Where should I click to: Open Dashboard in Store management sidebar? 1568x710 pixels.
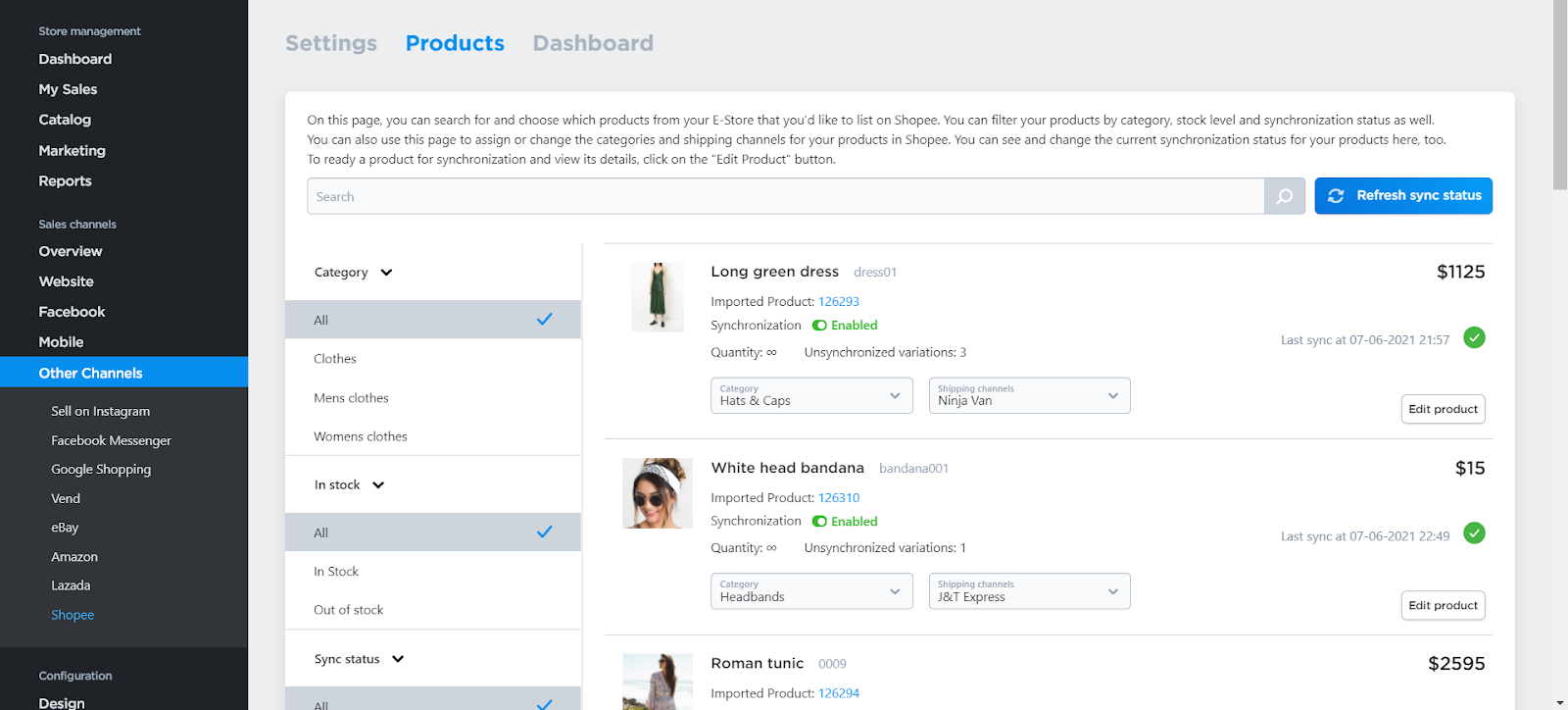[75, 59]
